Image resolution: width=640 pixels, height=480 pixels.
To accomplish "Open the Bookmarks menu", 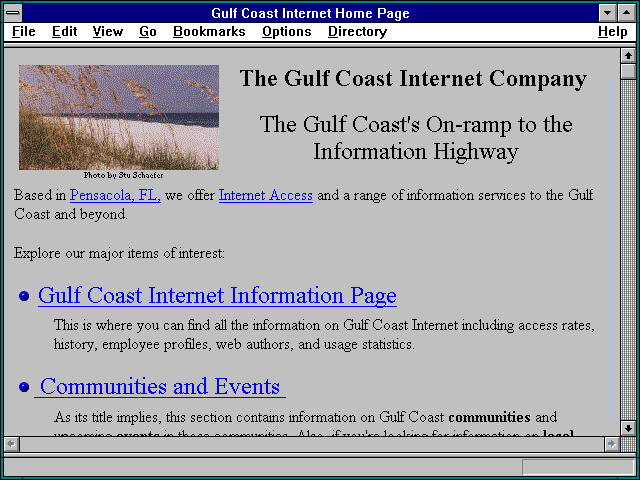I will [x=209, y=32].
